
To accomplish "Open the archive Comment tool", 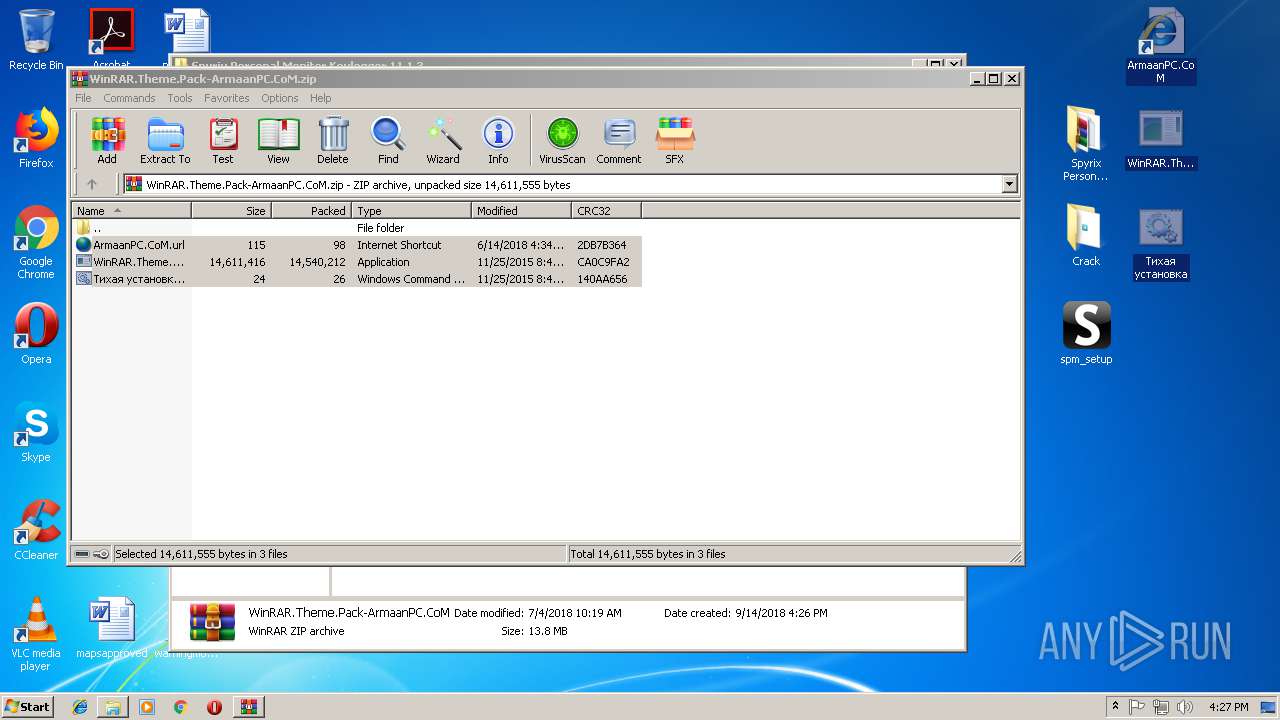I will tap(619, 140).
